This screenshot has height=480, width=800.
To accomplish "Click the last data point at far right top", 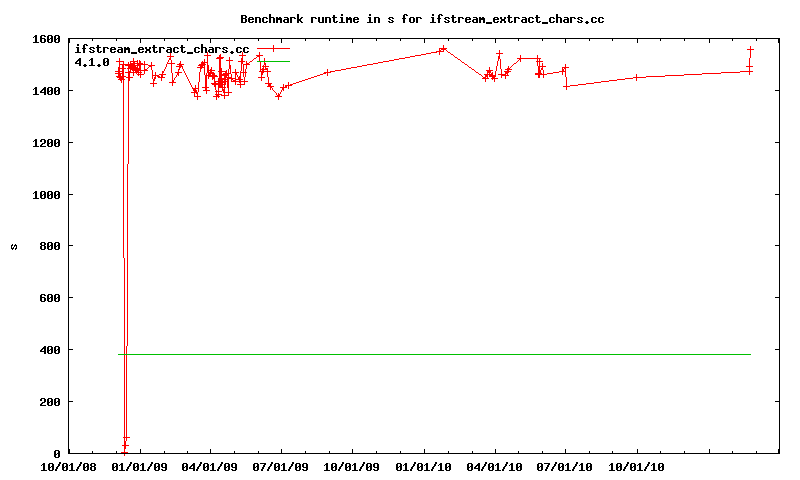I will (750, 49).
